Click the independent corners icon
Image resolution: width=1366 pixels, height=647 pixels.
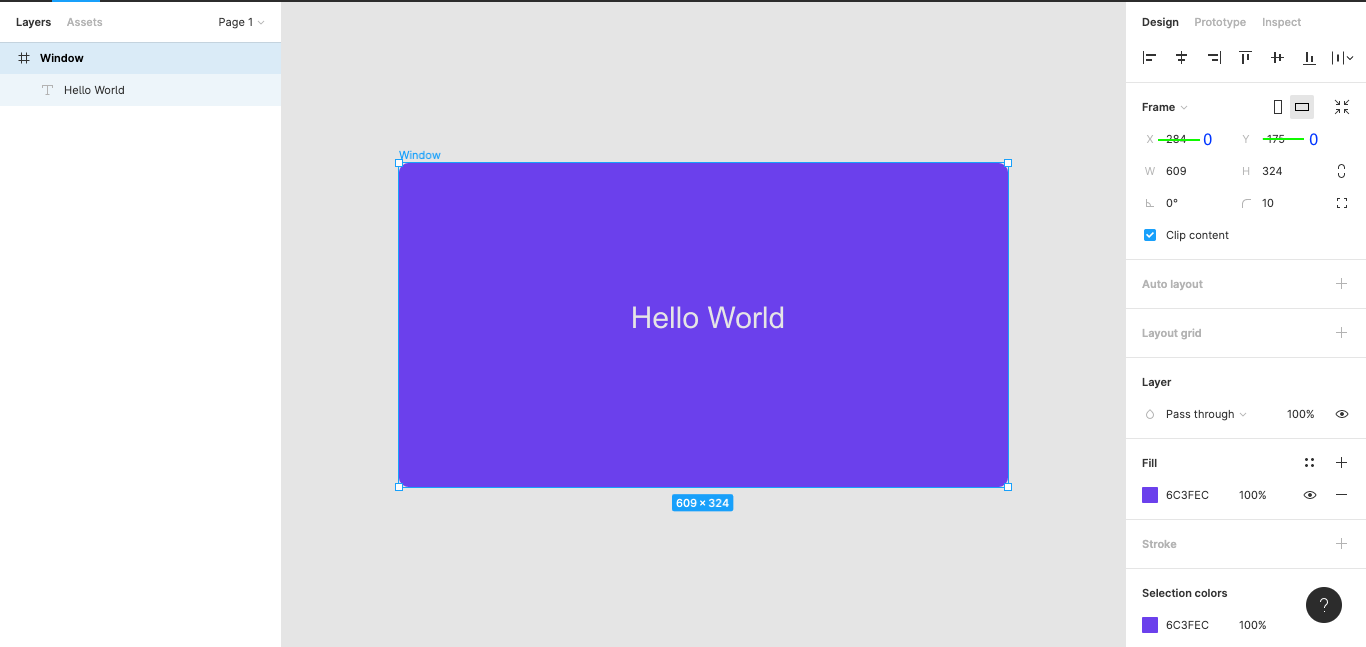(1341, 203)
